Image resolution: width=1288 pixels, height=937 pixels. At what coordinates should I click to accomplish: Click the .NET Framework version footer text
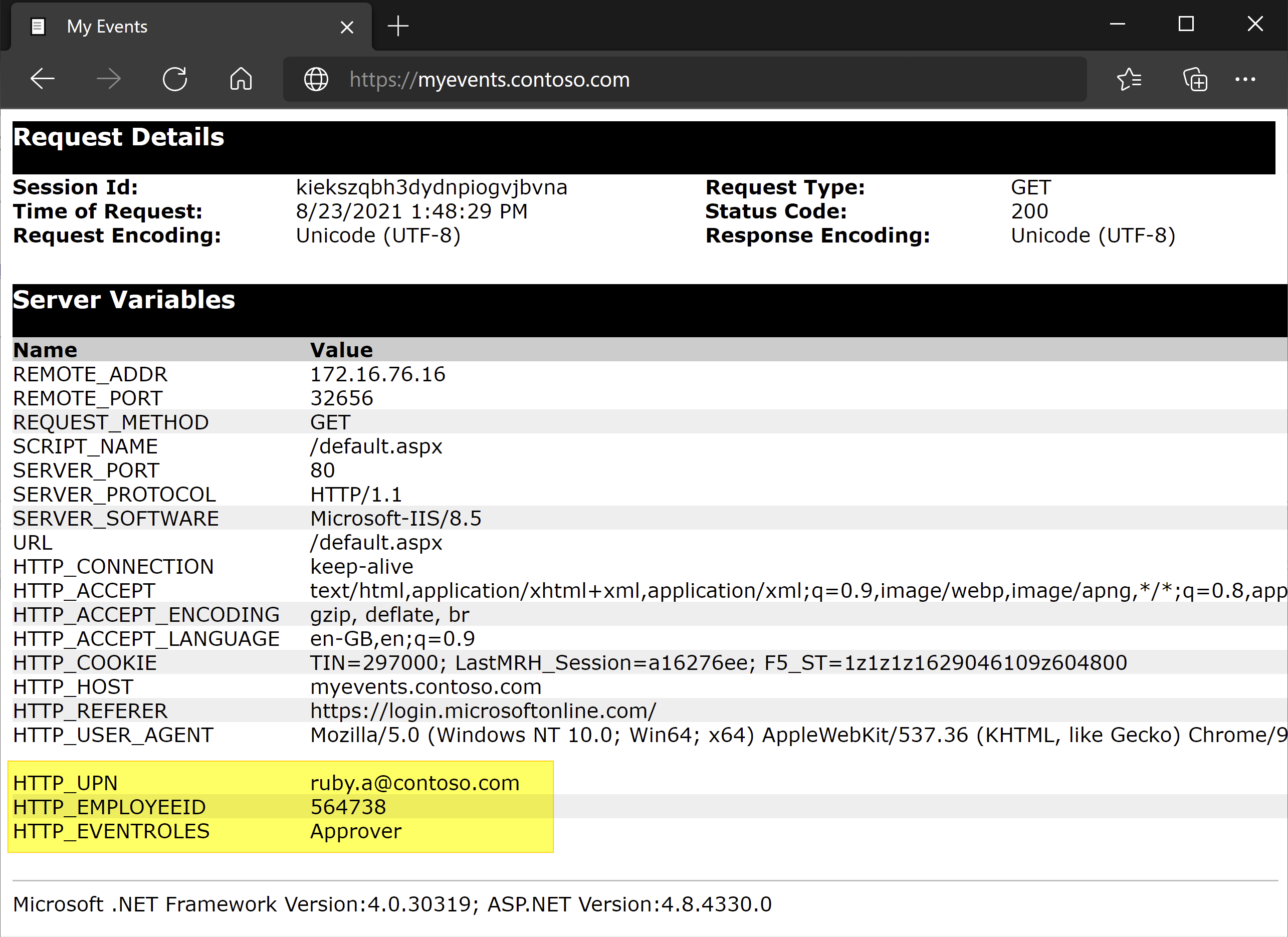point(392,904)
